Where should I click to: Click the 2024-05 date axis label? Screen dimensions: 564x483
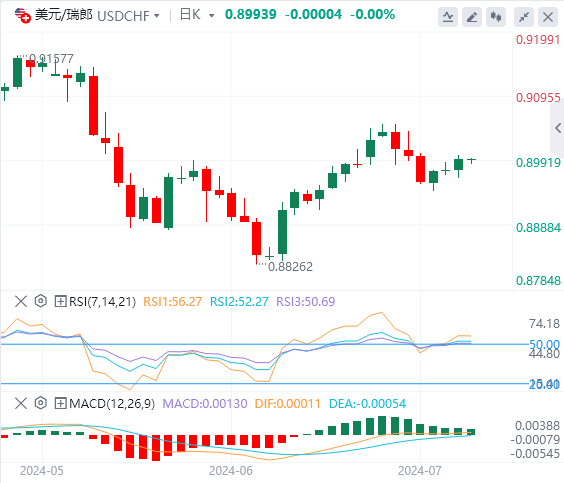[42, 471]
